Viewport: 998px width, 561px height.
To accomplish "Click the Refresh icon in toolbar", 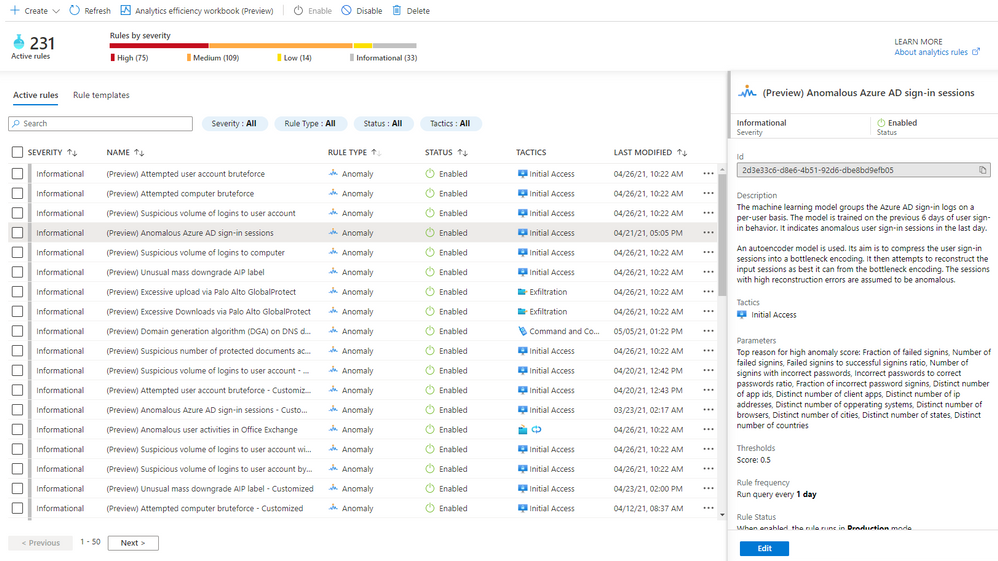I will coord(75,11).
